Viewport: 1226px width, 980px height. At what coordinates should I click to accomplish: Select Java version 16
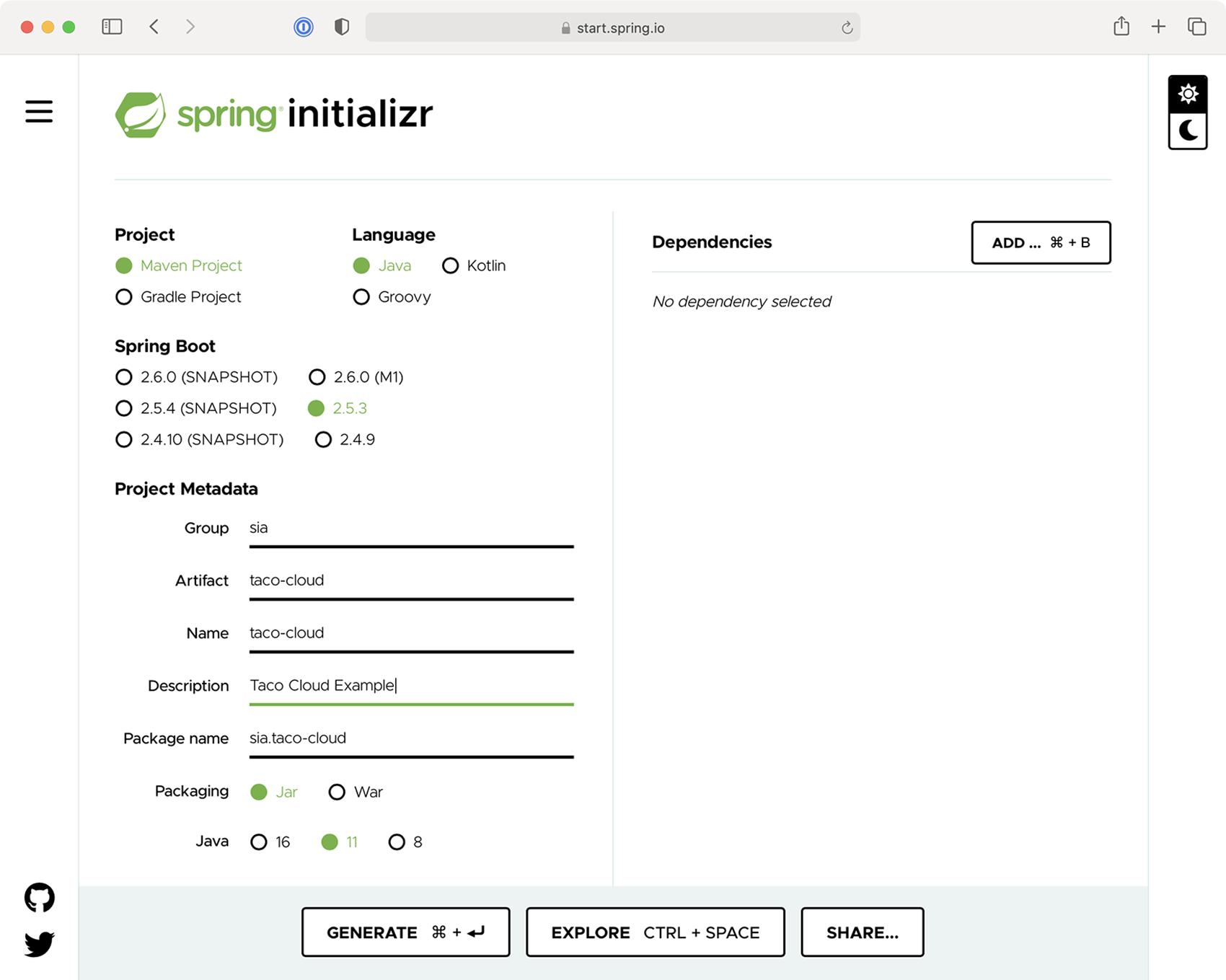click(270, 842)
